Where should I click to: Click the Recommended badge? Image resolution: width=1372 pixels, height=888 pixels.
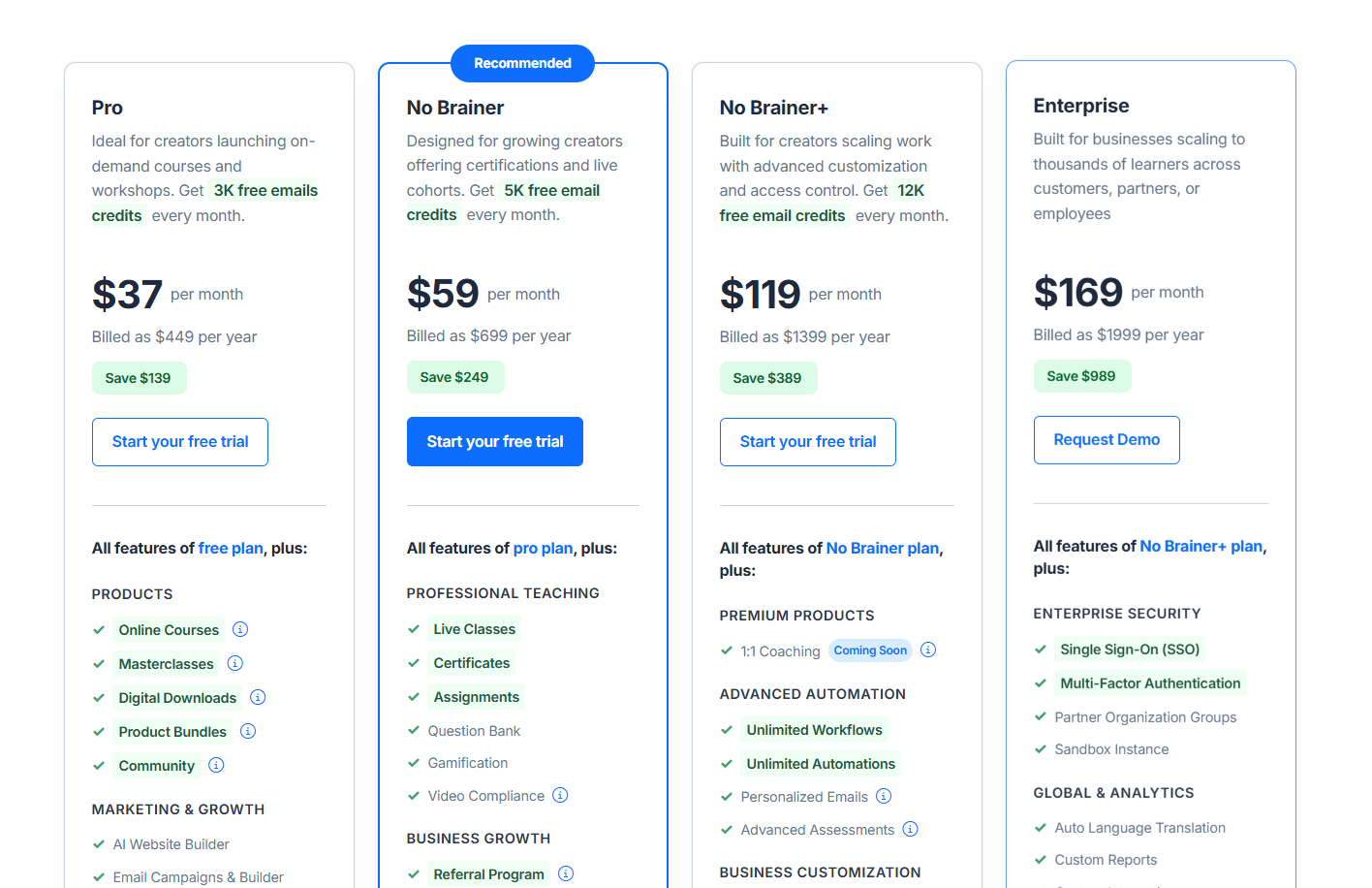(522, 63)
